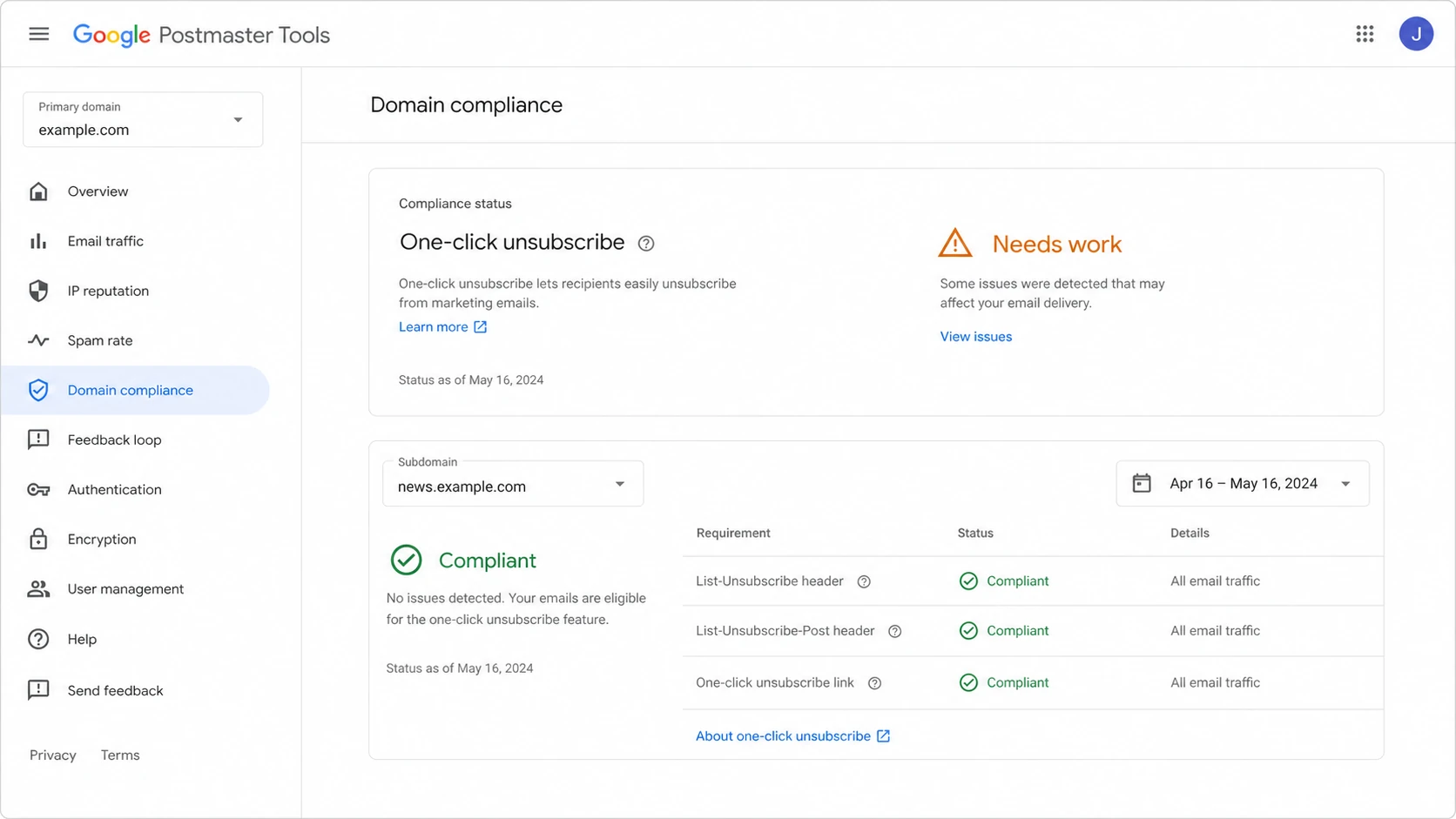Click the calendar icon in date range

coord(1142,483)
